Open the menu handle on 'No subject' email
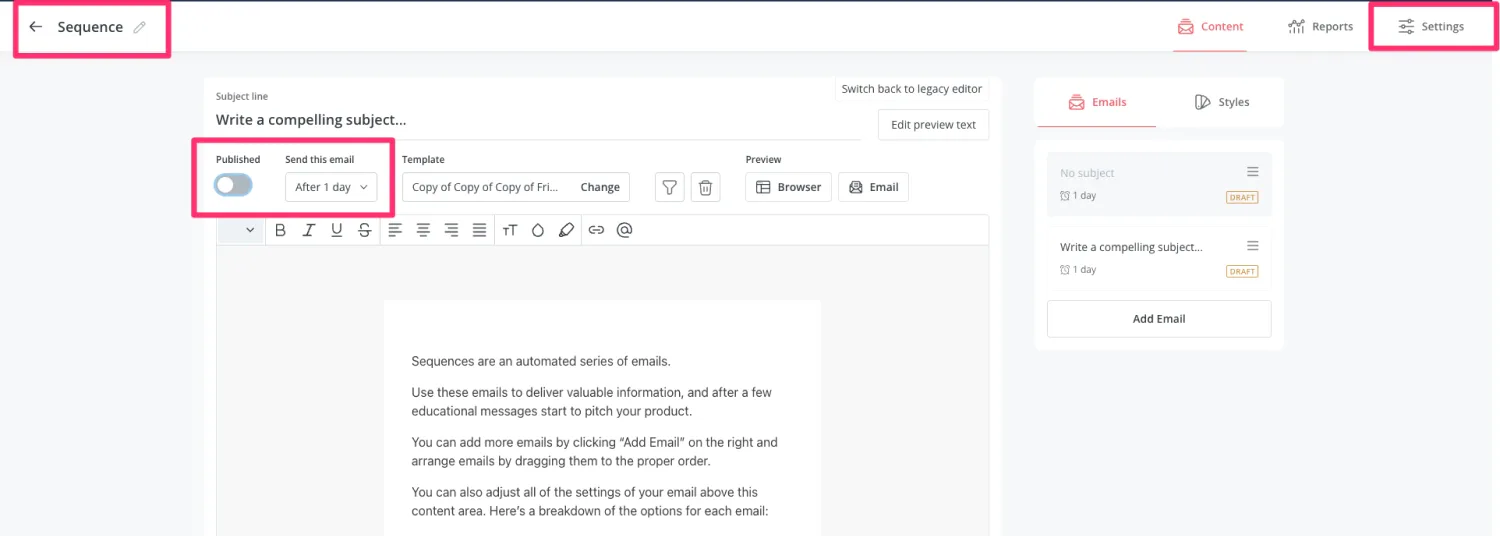This screenshot has width=1500, height=536. click(1252, 172)
